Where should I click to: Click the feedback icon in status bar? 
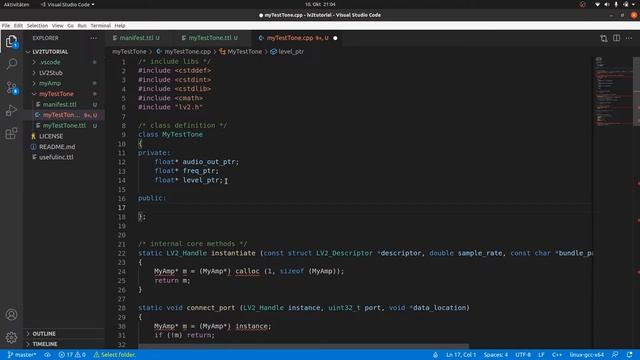click(x=615, y=355)
